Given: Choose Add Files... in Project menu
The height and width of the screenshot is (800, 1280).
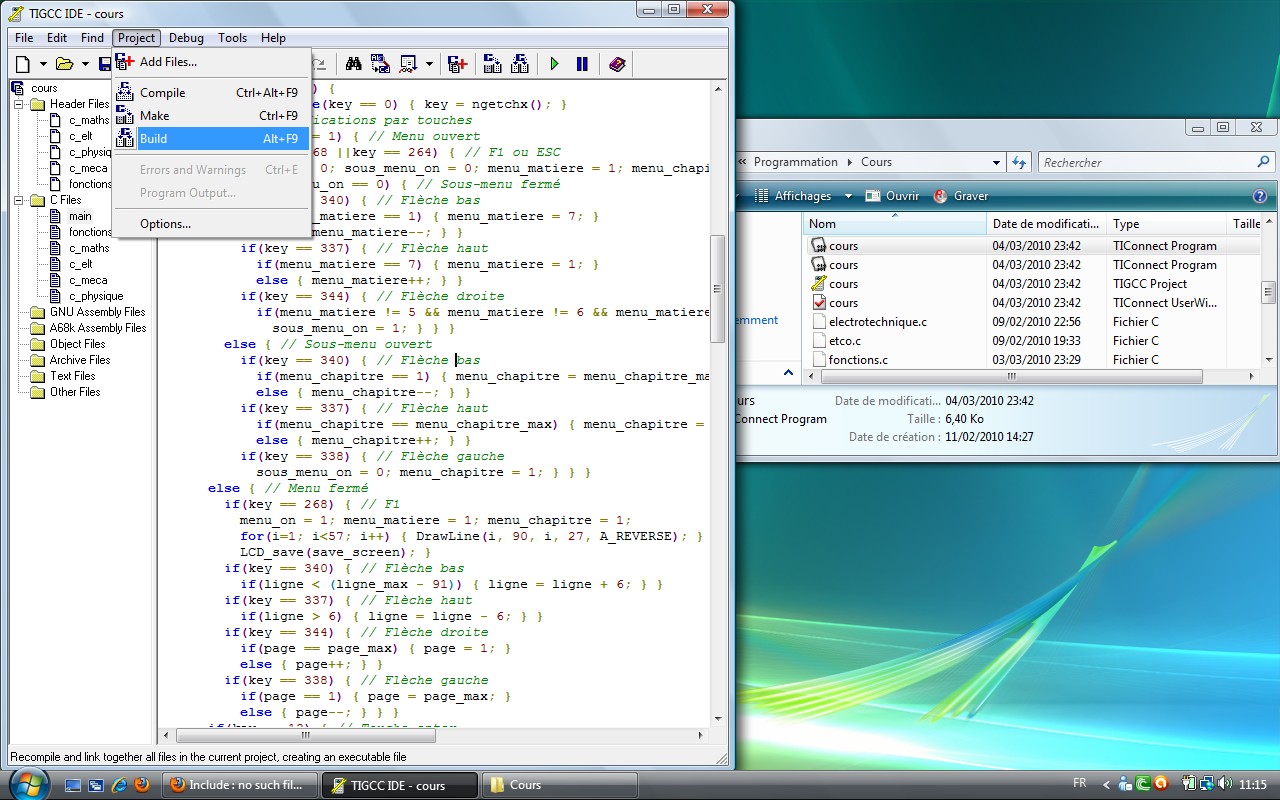Looking at the screenshot, I should click(x=212, y=62).
